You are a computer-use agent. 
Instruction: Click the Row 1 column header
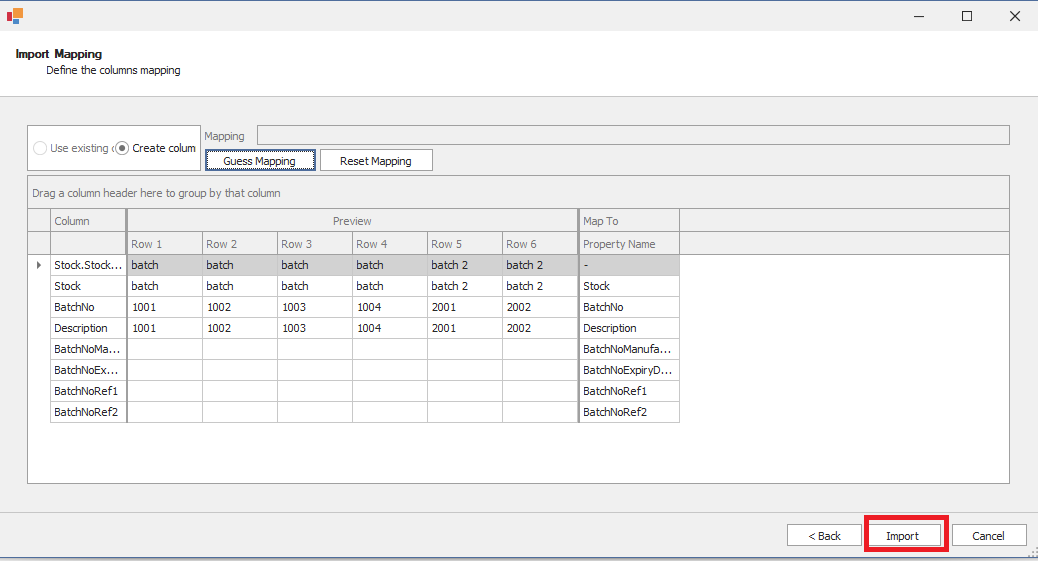click(x=164, y=244)
